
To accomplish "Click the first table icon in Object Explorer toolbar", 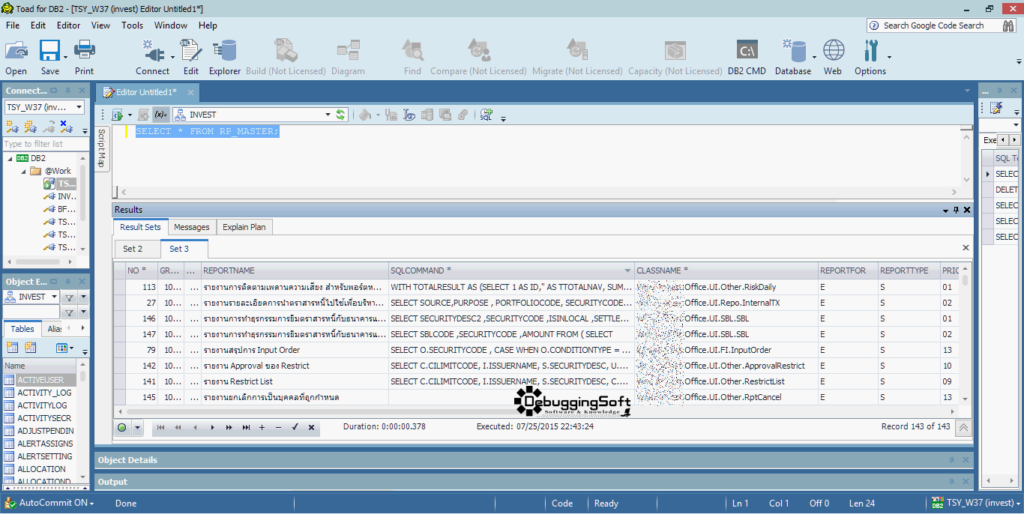I will coord(12,347).
